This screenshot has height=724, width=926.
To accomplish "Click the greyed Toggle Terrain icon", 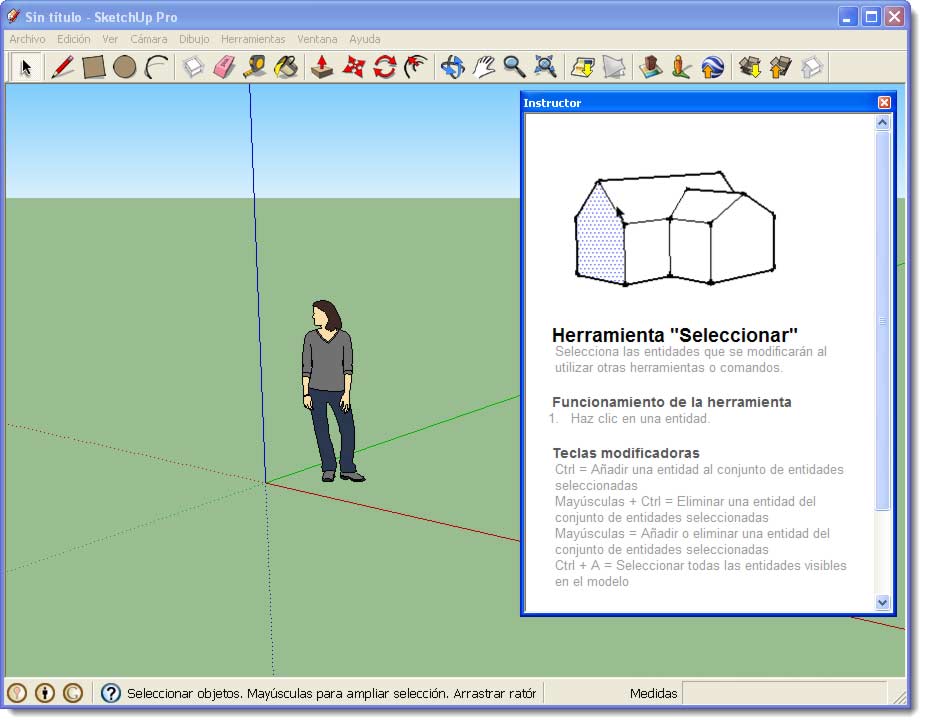I will coord(614,67).
